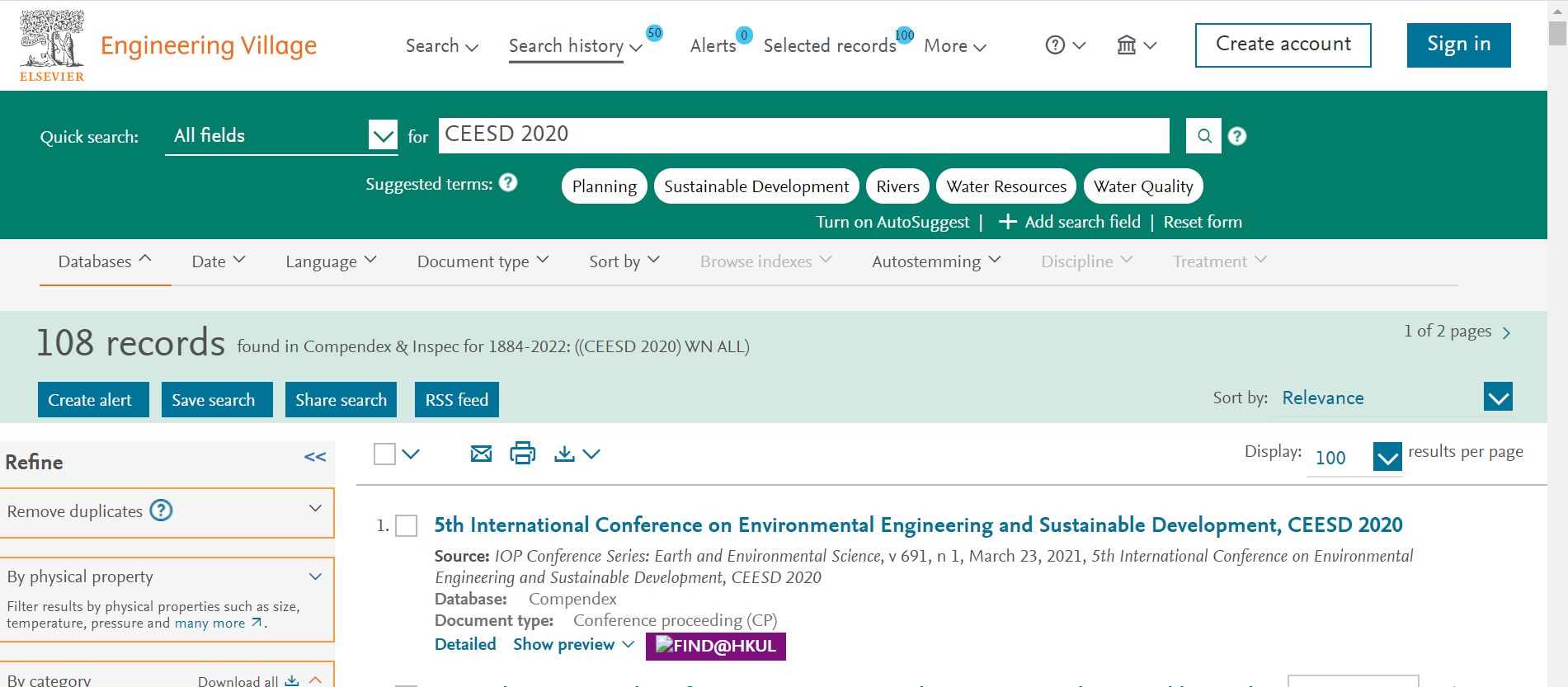Open the Search history menu
This screenshot has height=687, width=1568.
point(574,46)
